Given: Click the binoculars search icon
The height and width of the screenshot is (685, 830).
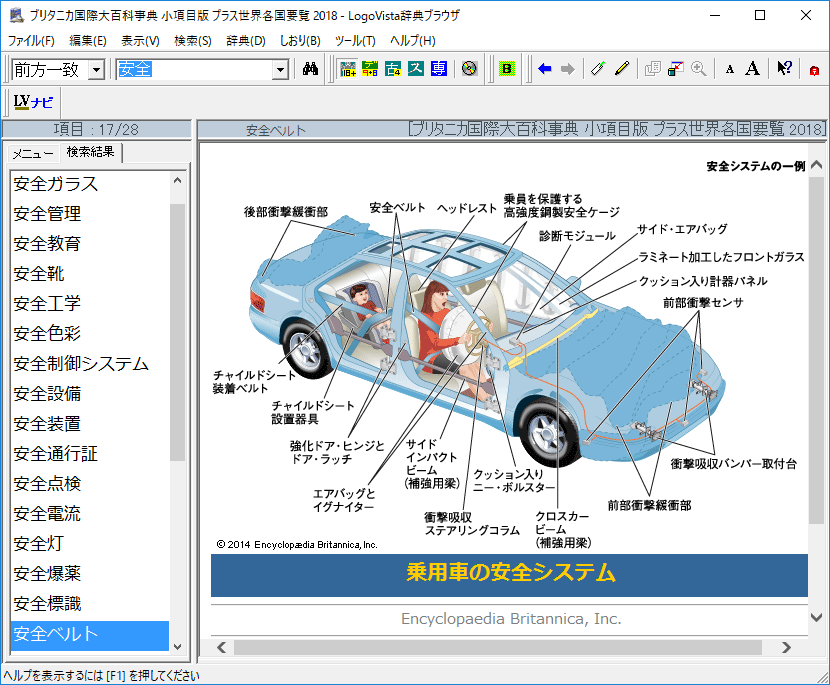Looking at the screenshot, I should click(310, 69).
